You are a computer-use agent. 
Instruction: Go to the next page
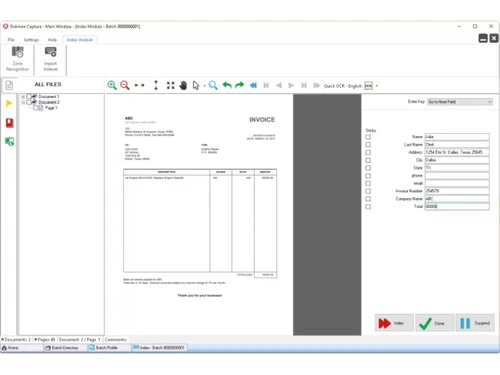coord(291,85)
